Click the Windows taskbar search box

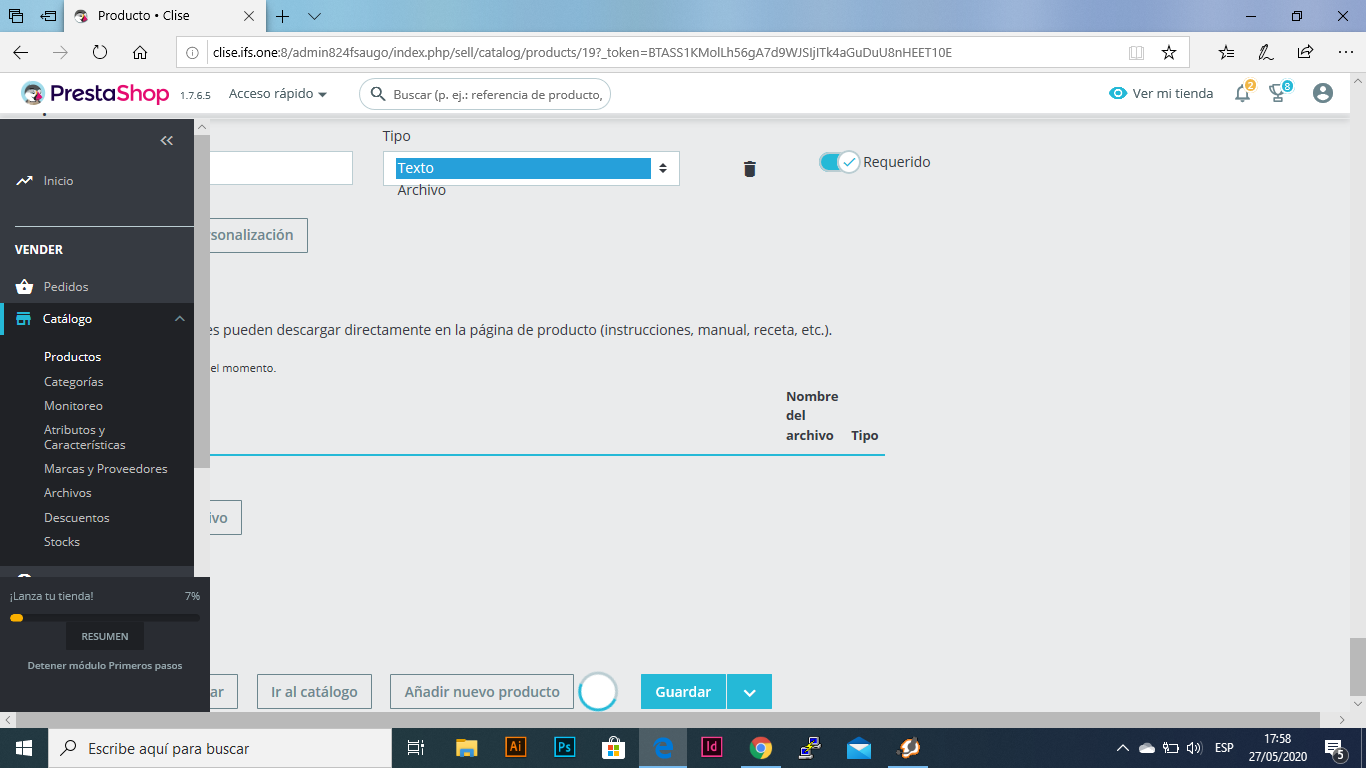[220, 748]
